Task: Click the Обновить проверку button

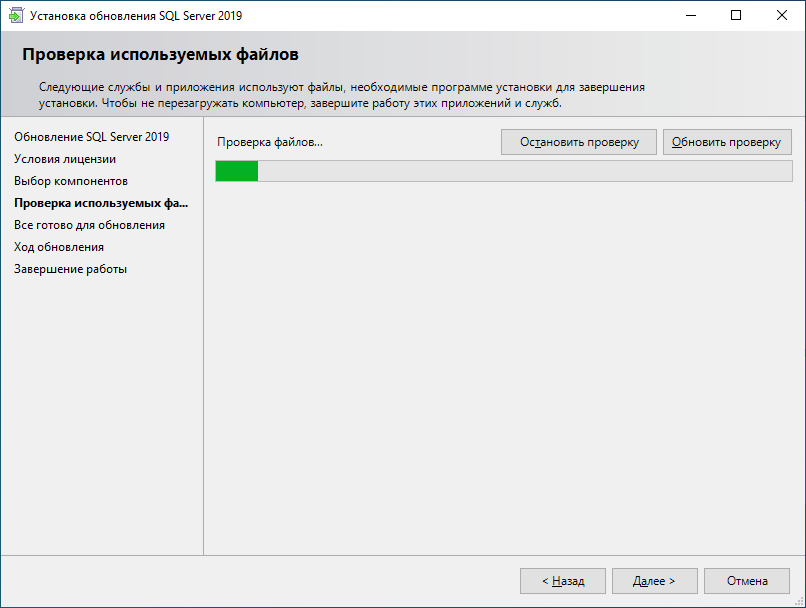Action: 727,142
